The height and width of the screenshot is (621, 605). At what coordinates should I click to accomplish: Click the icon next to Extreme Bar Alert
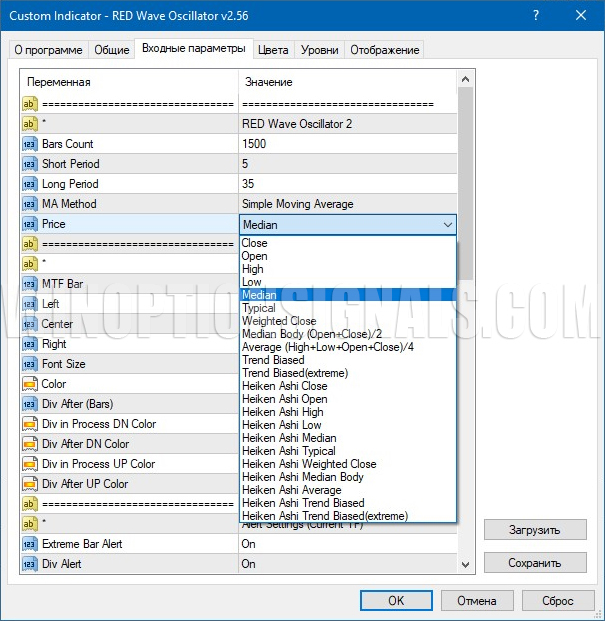(29, 544)
